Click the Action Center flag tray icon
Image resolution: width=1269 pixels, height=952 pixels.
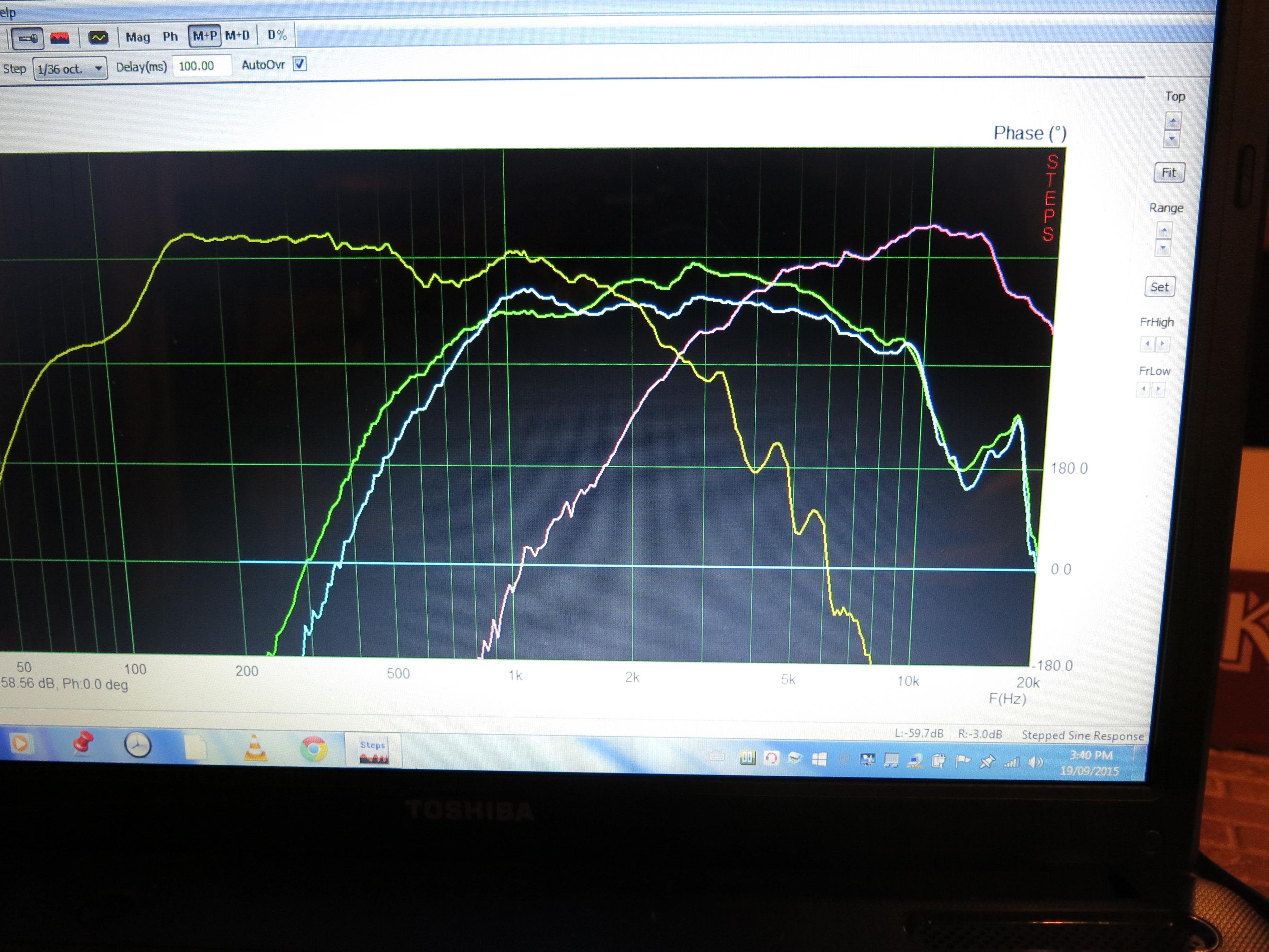coord(963,761)
